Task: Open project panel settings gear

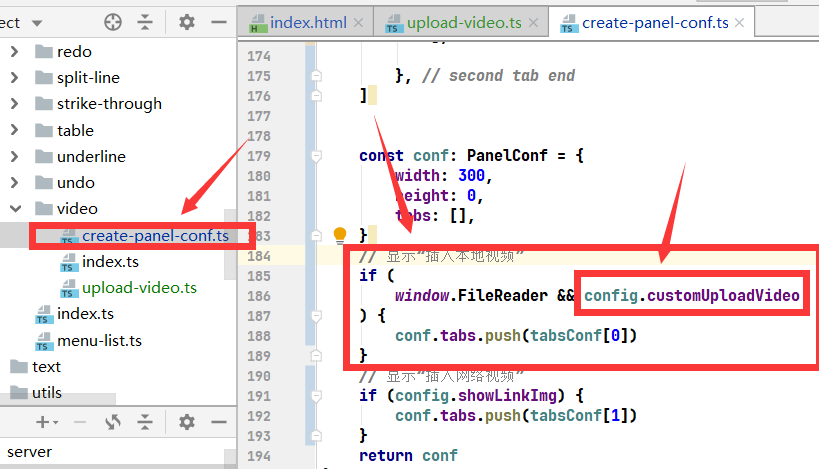Action: [186, 22]
